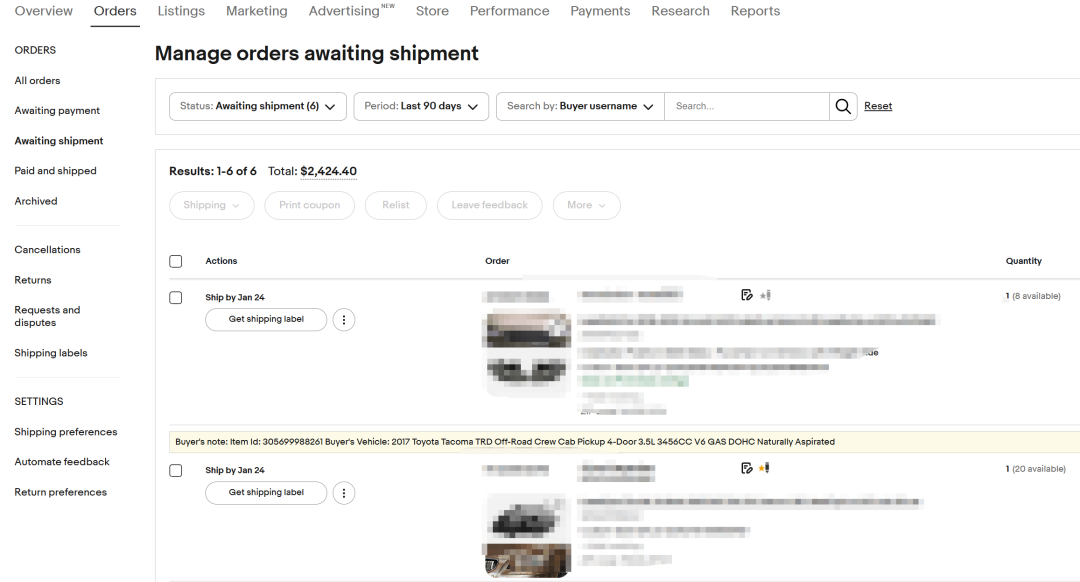Click the Reset link
Screen dimensions: 1080x582
(x=878, y=106)
